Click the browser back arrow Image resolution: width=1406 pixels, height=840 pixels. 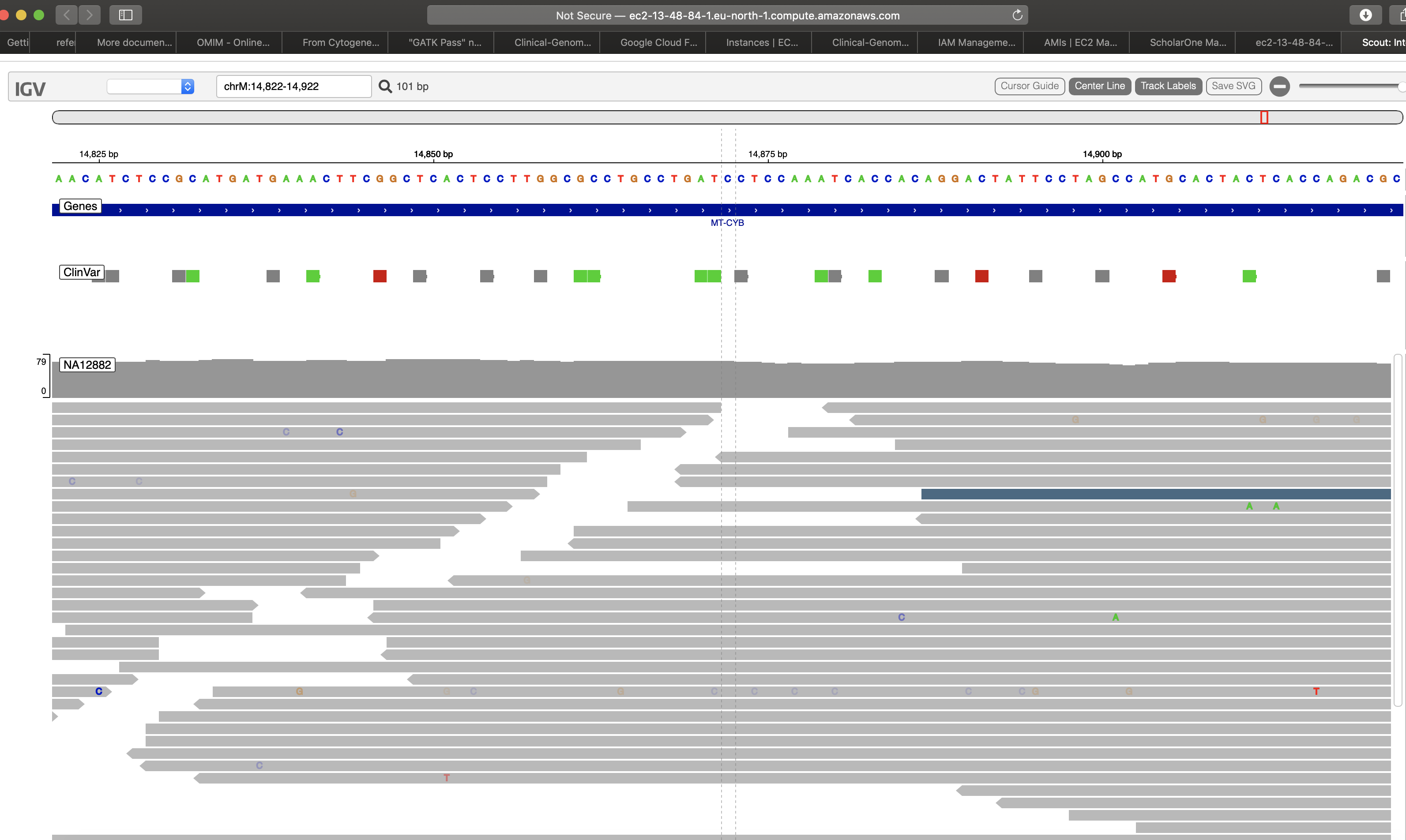click(x=67, y=15)
